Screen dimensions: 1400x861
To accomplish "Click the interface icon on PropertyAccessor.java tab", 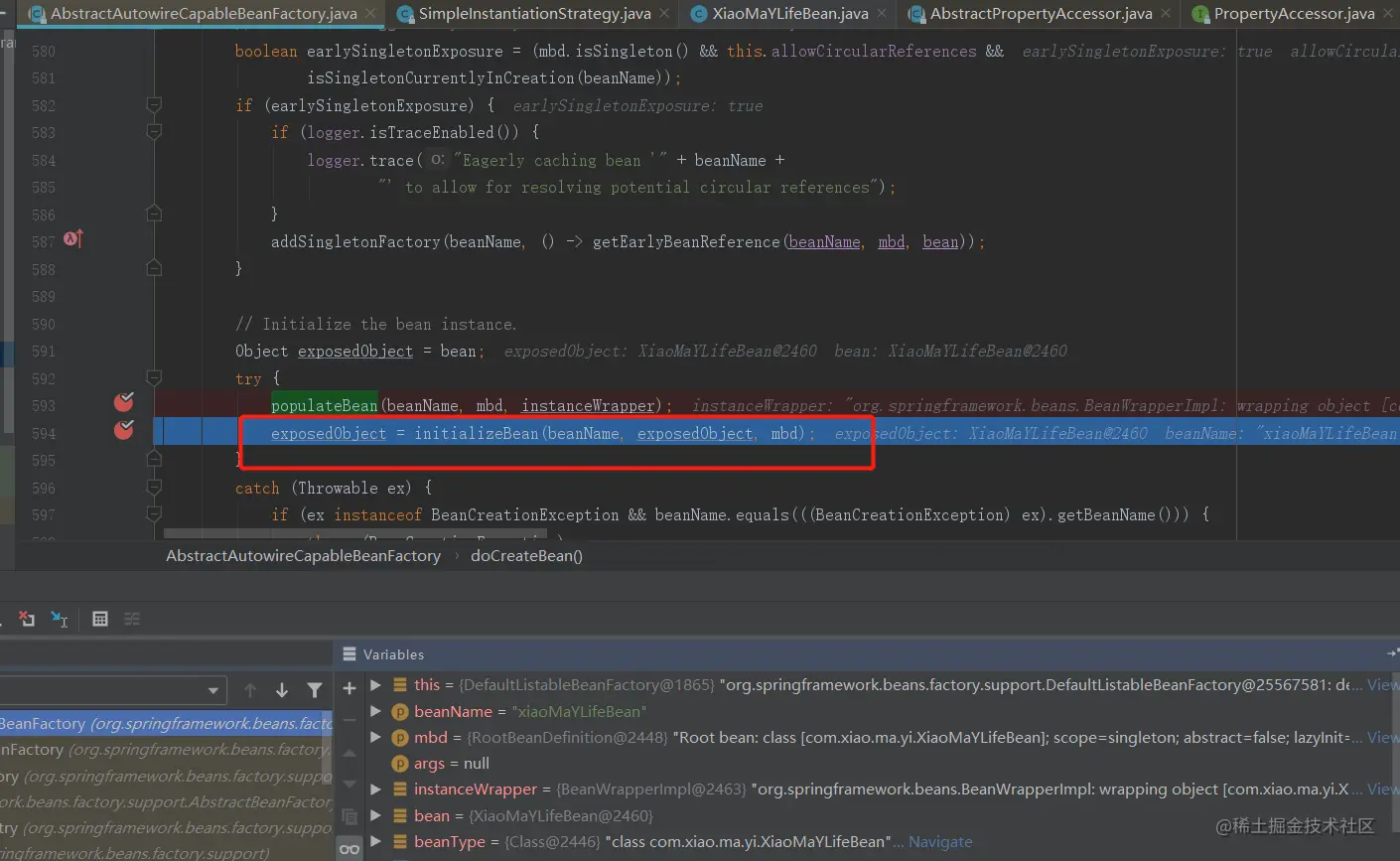I will (x=1200, y=14).
